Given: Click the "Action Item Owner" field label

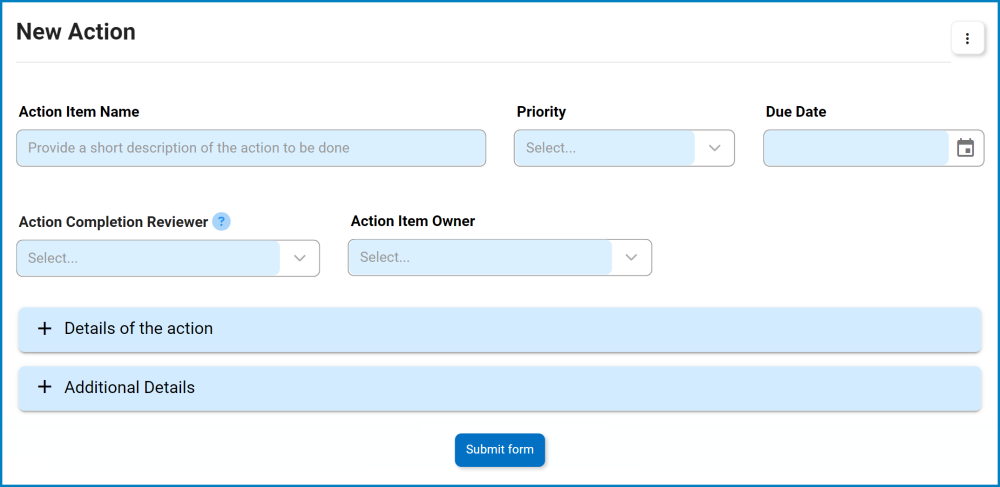Looking at the screenshot, I should [413, 221].
